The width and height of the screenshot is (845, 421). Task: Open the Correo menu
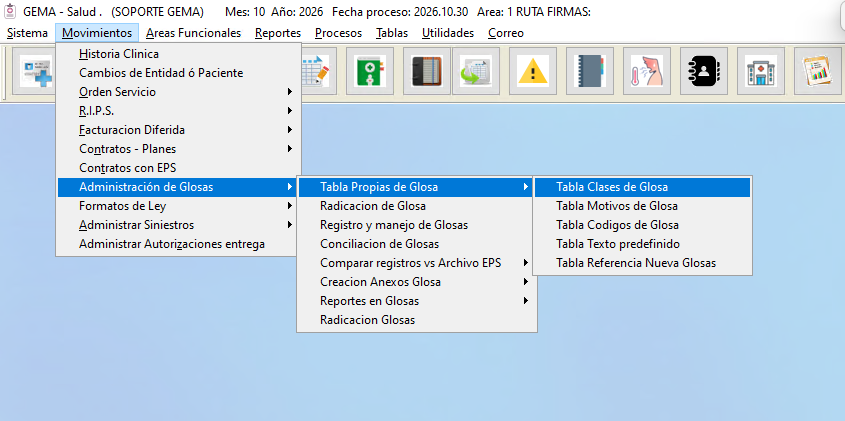pyautogui.click(x=506, y=33)
